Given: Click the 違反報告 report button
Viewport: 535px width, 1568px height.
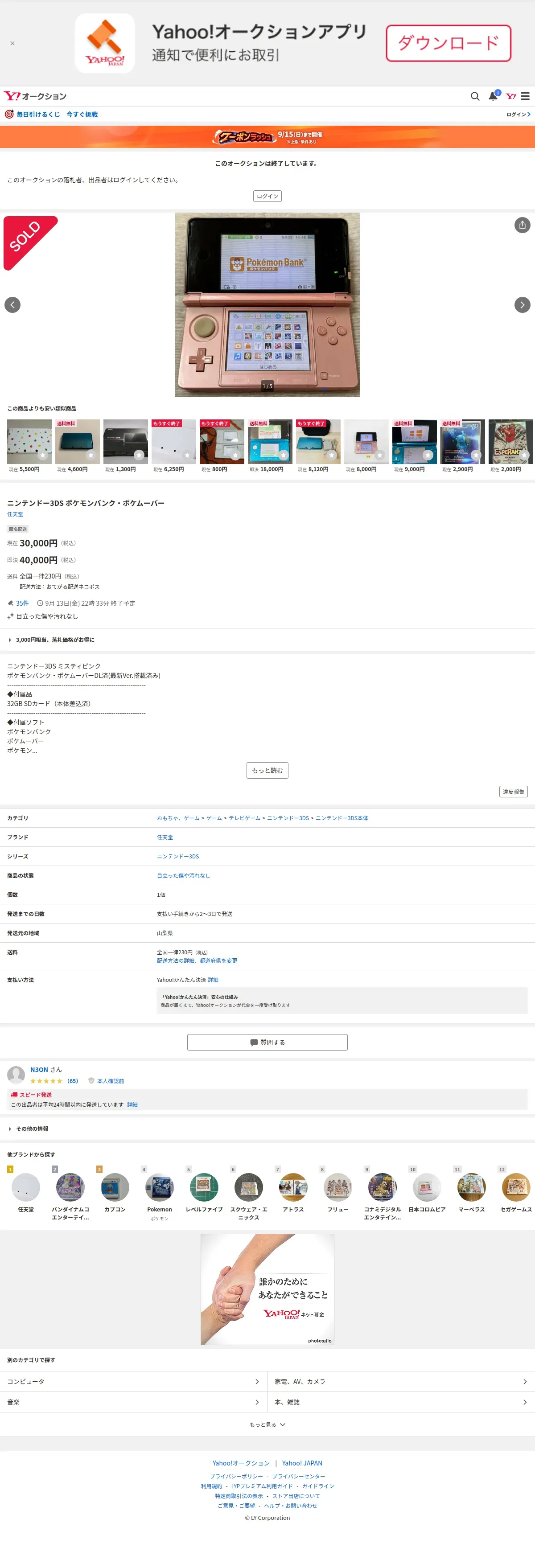Looking at the screenshot, I should coord(513,792).
